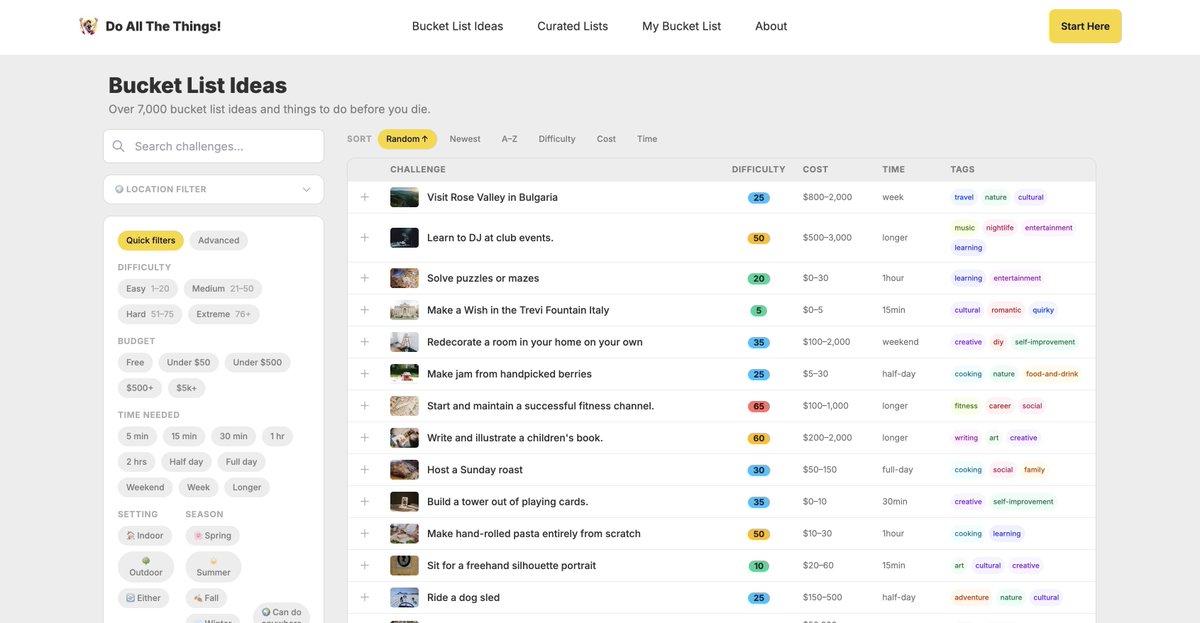The width and height of the screenshot is (1200, 623).
Task: Sort challenges by Newest
Action: pos(465,139)
